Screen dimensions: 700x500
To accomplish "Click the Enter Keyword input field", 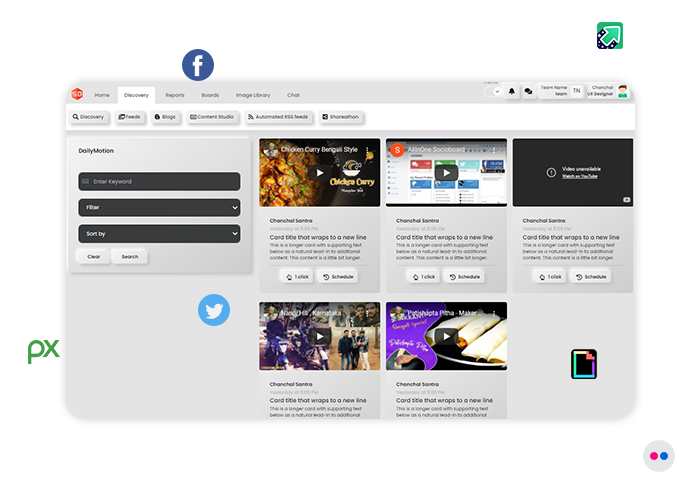I will point(159,181).
